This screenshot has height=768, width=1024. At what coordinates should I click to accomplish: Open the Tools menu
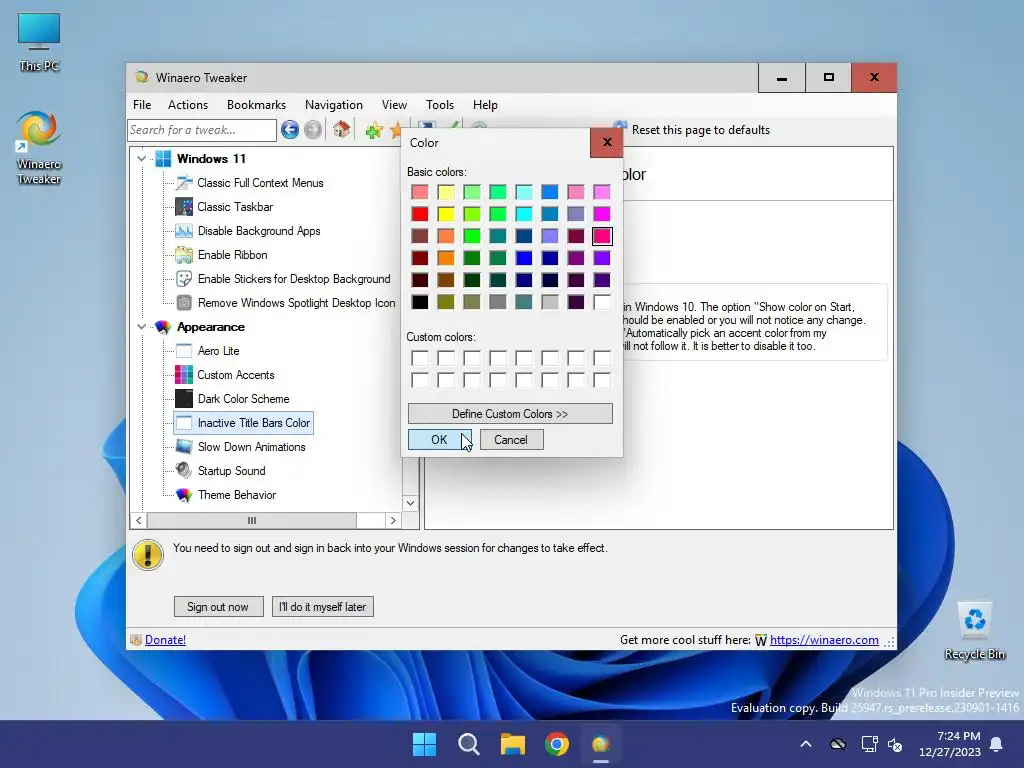440,104
